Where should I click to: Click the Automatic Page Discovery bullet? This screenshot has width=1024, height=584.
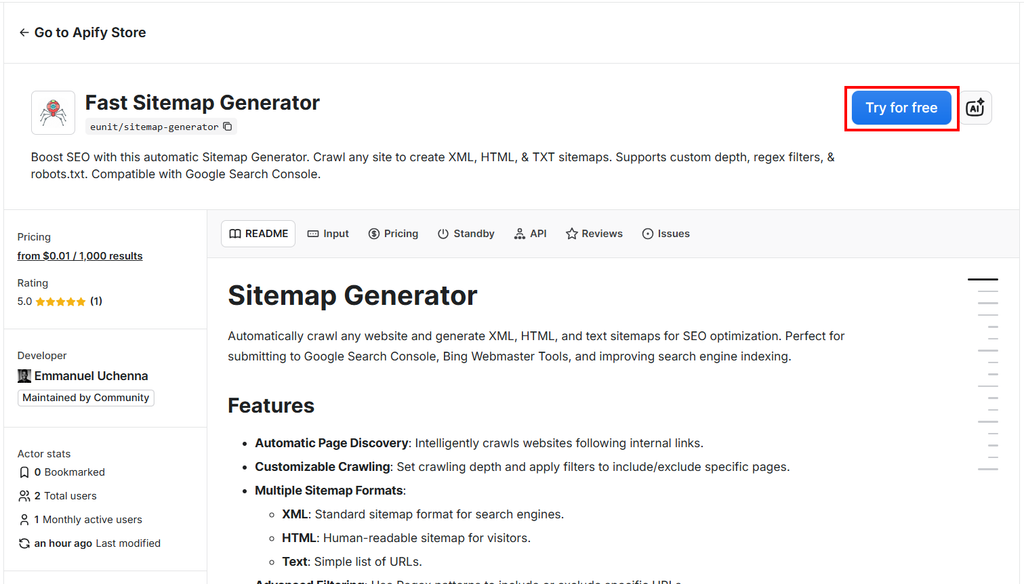click(479, 444)
